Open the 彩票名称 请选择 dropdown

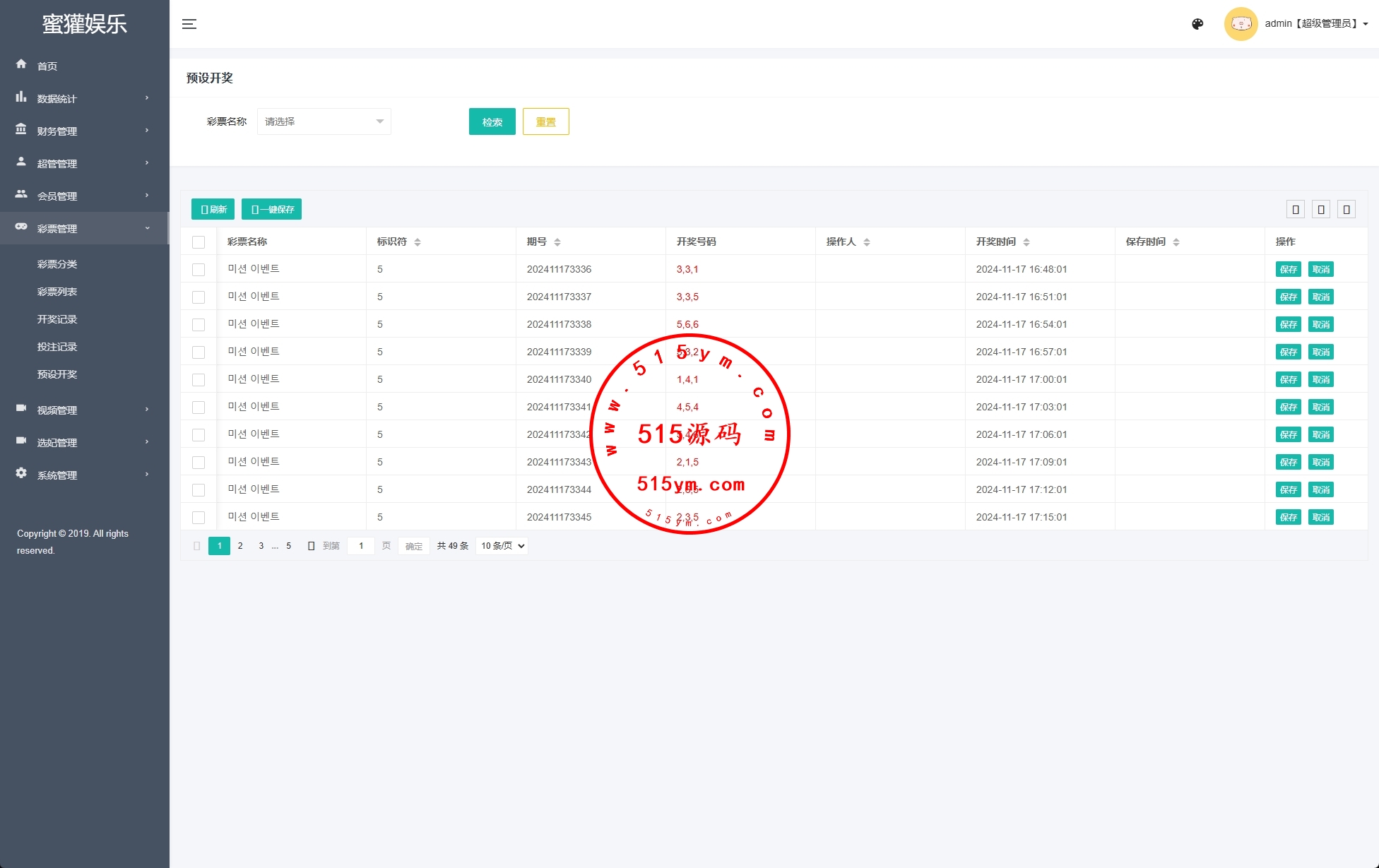pos(324,121)
